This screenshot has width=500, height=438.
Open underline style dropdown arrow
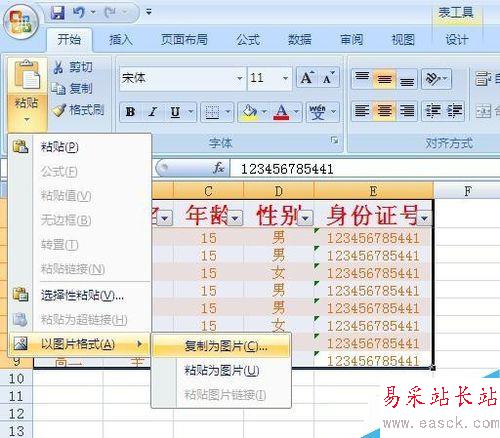tap(191, 112)
